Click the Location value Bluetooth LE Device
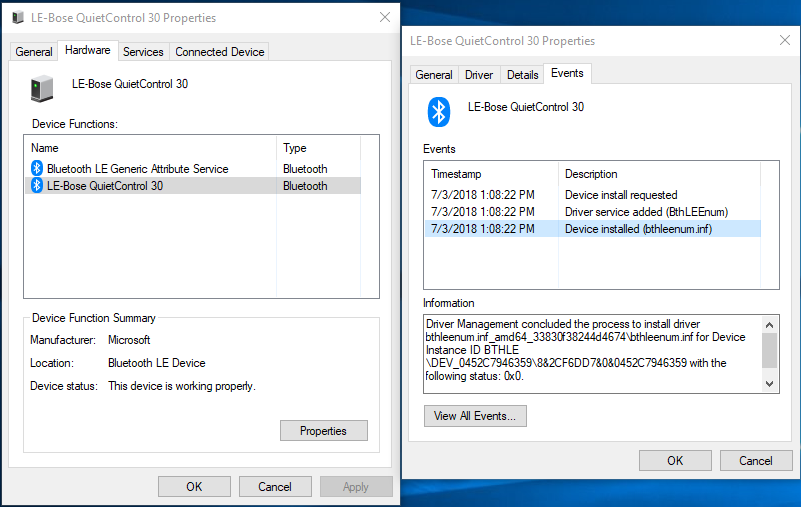This screenshot has height=507, width=801. (156, 363)
